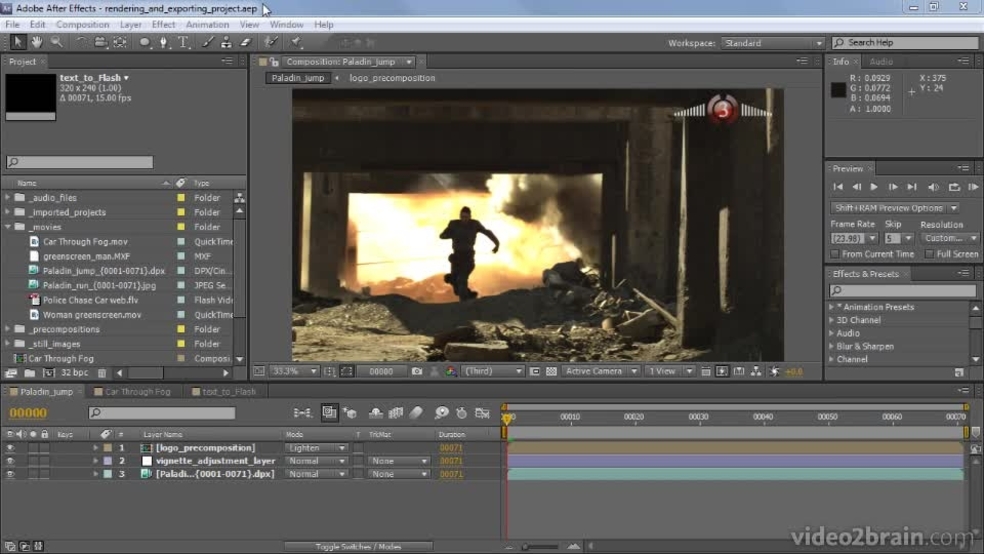
Task: Open the Animation menu
Action: pyautogui.click(x=207, y=24)
